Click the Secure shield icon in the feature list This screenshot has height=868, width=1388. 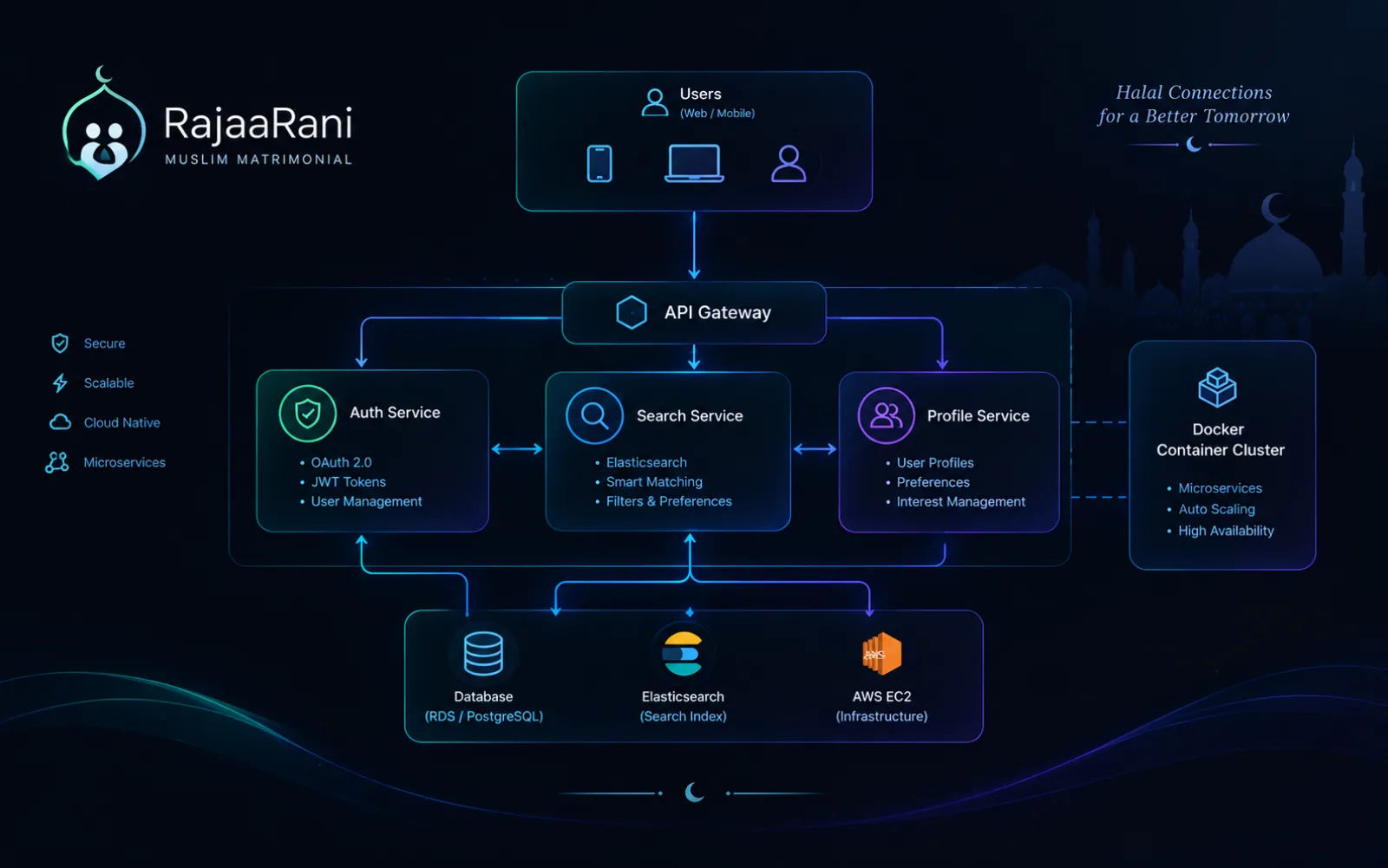pos(60,343)
